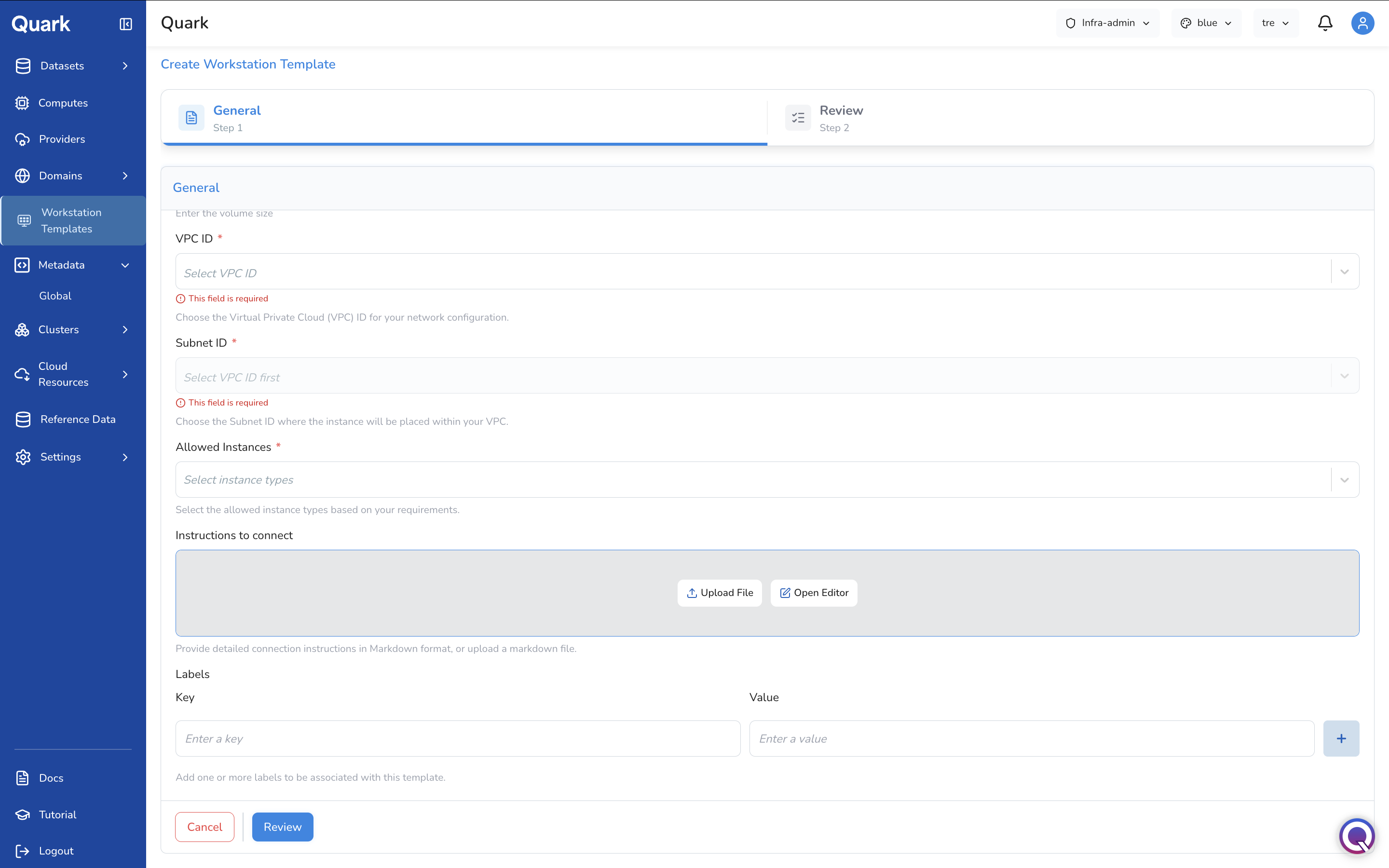The height and width of the screenshot is (868, 1389).
Task: Click the Settings gear icon
Action: (x=23, y=457)
